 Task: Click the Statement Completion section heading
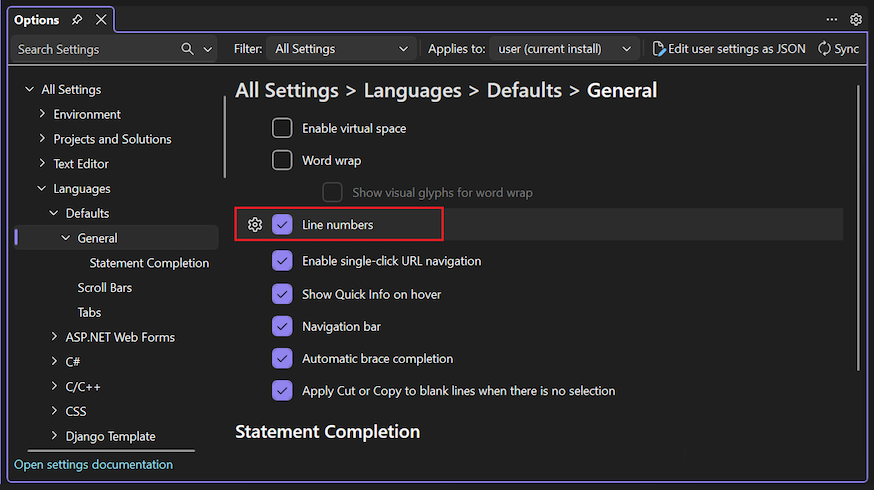click(328, 431)
